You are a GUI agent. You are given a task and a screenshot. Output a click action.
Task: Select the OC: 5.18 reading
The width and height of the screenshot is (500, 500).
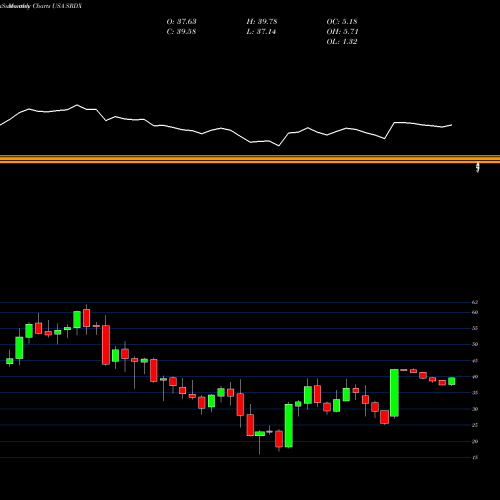coord(342,22)
